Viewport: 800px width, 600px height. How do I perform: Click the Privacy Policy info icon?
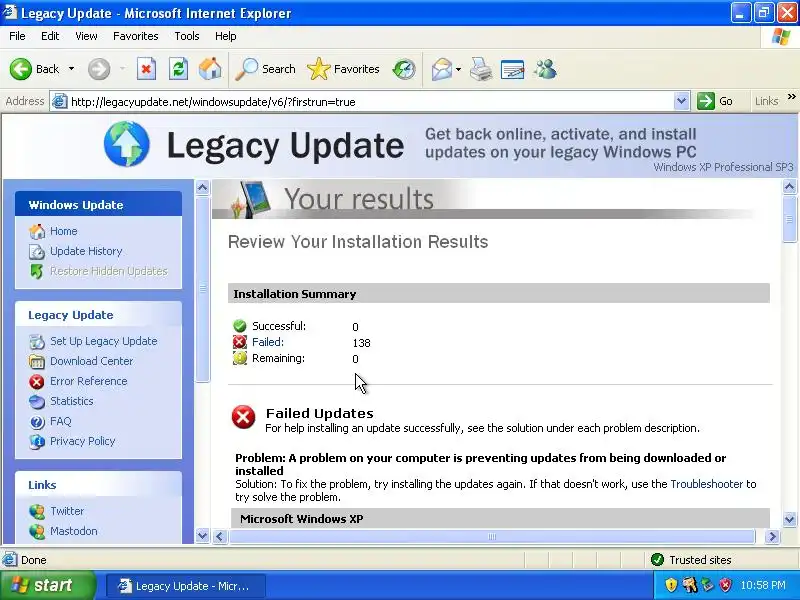(x=37, y=441)
